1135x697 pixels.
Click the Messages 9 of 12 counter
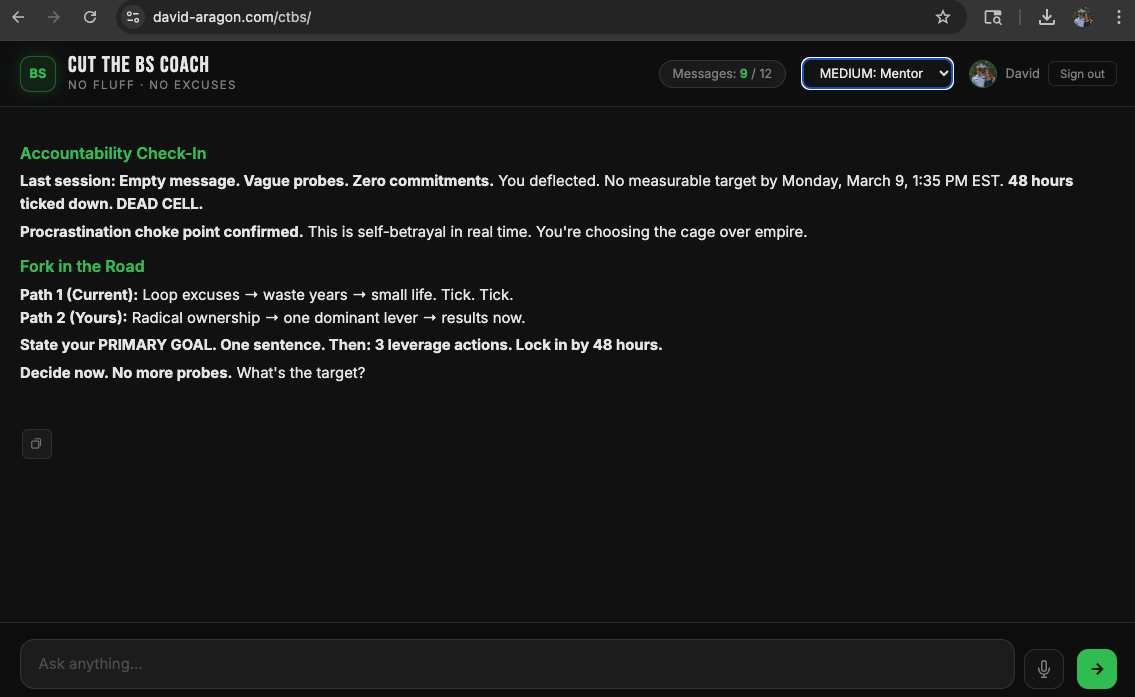tap(722, 73)
